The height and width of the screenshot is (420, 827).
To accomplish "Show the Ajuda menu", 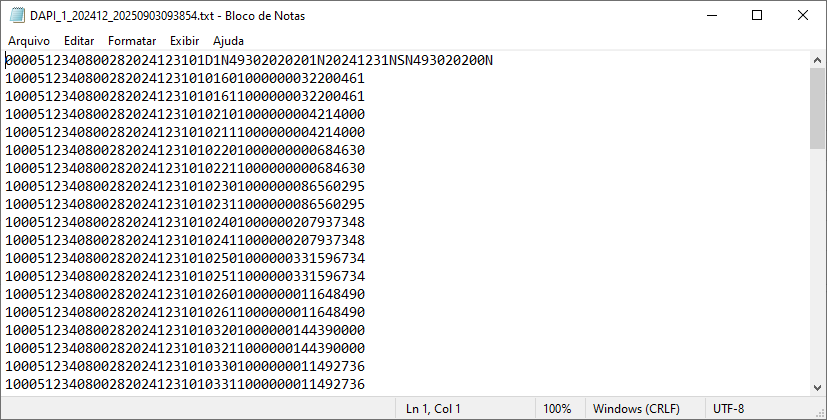I will (228, 41).
